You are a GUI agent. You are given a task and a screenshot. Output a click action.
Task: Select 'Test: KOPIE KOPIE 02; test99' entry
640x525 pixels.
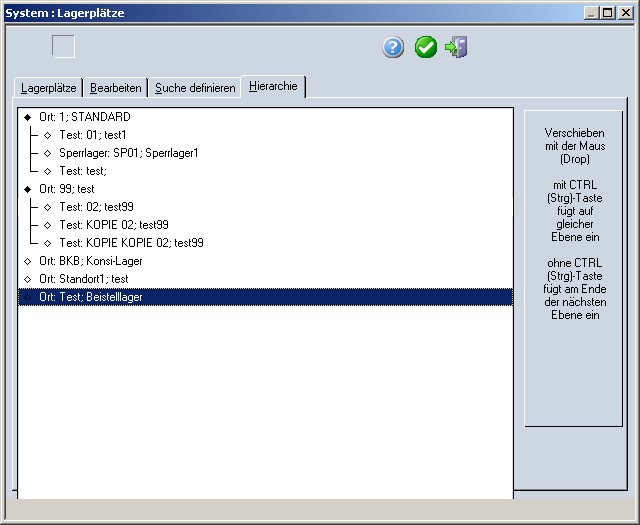point(131,243)
